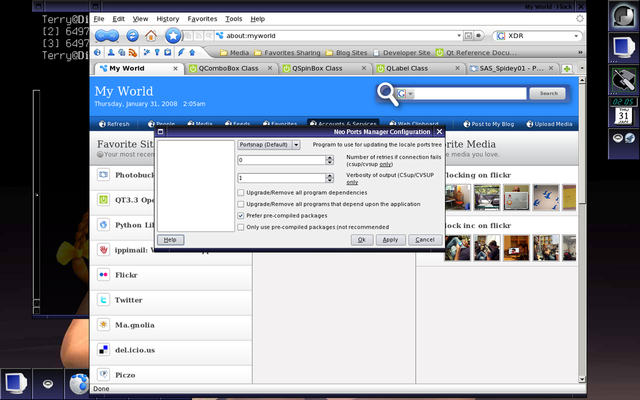Open the History menu
The height and width of the screenshot is (400, 640).
click(168, 19)
